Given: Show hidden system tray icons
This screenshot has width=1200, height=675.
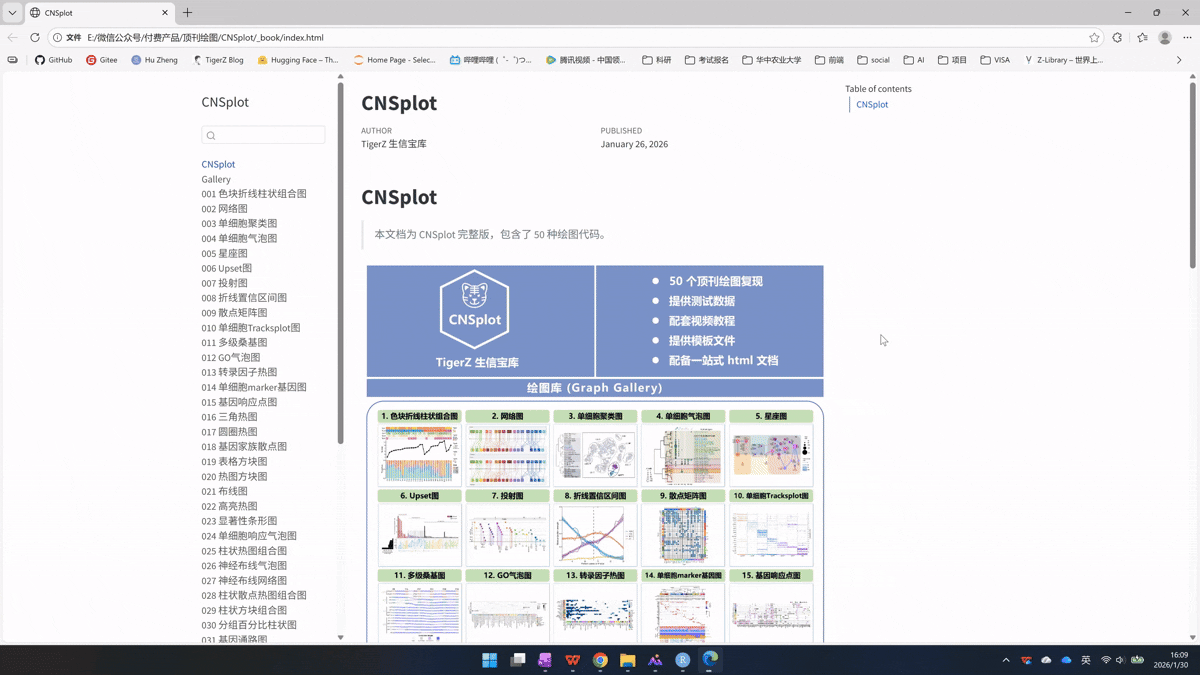Looking at the screenshot, I should click(x=1006, y=660).
